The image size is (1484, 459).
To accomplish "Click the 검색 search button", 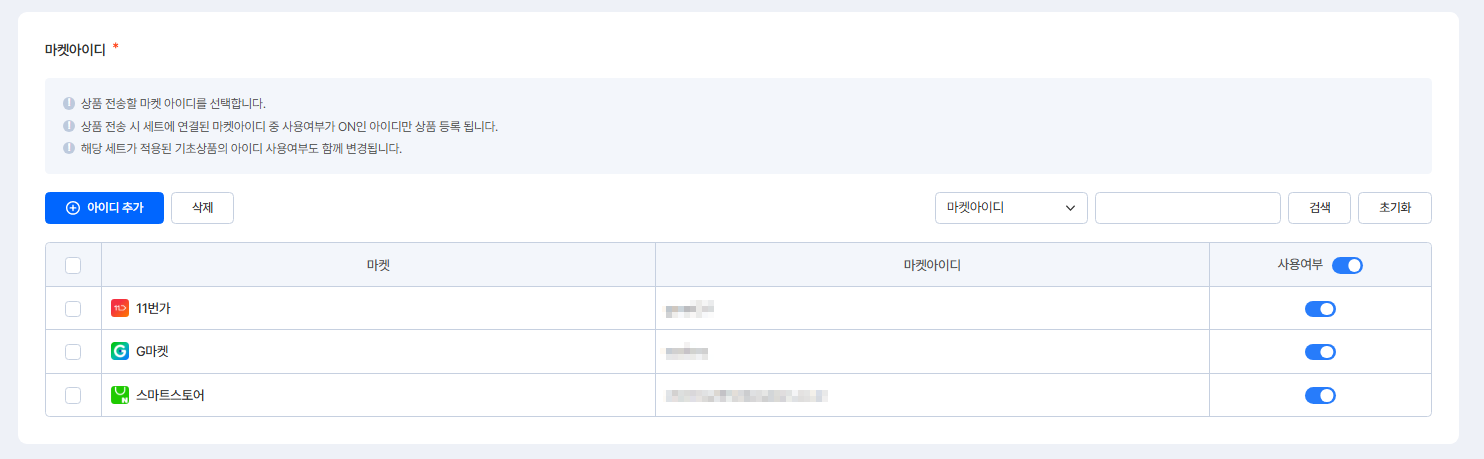I will [1319, 208].
